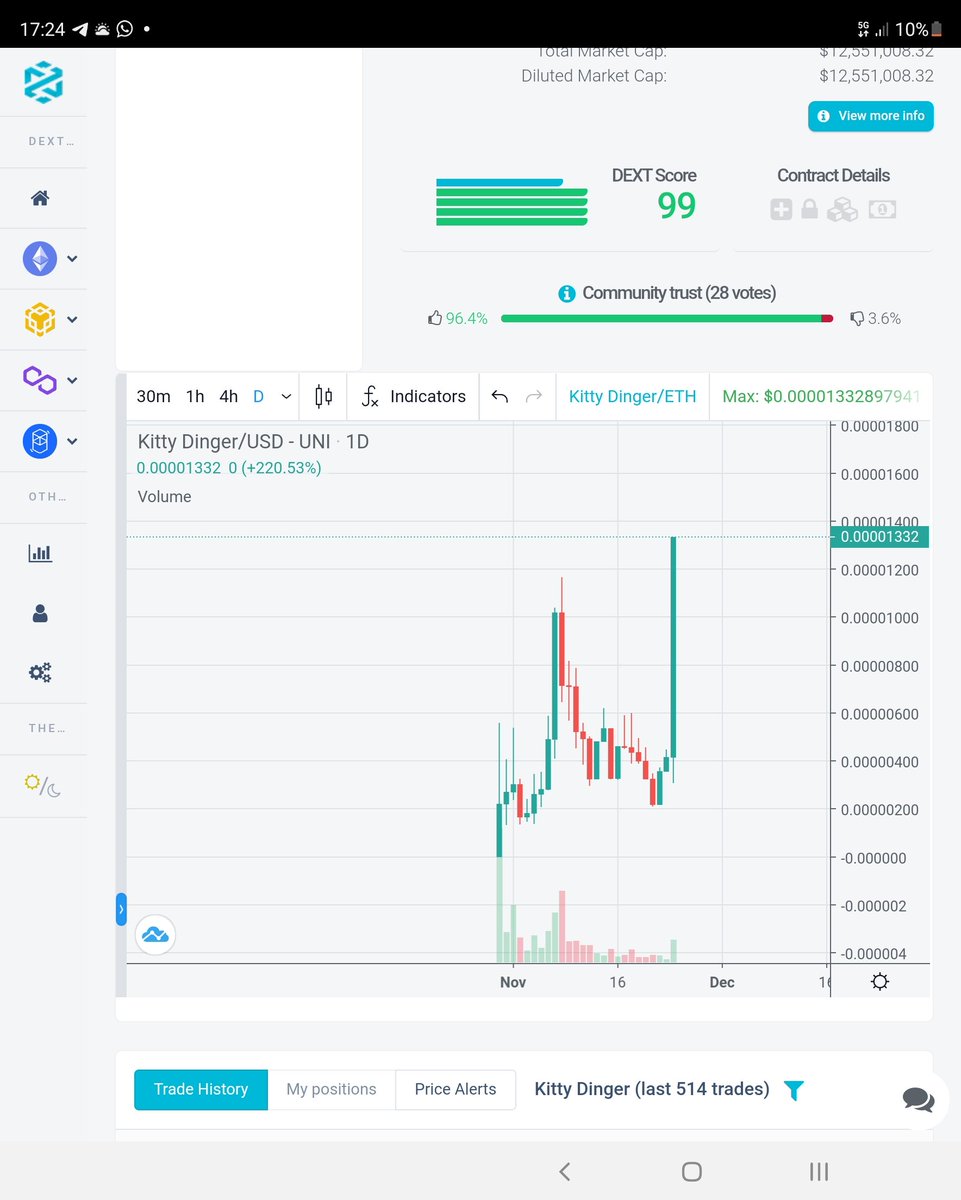Undo last chart action
The width and height of the screenshot is (961, 1200).
[500, 397]
